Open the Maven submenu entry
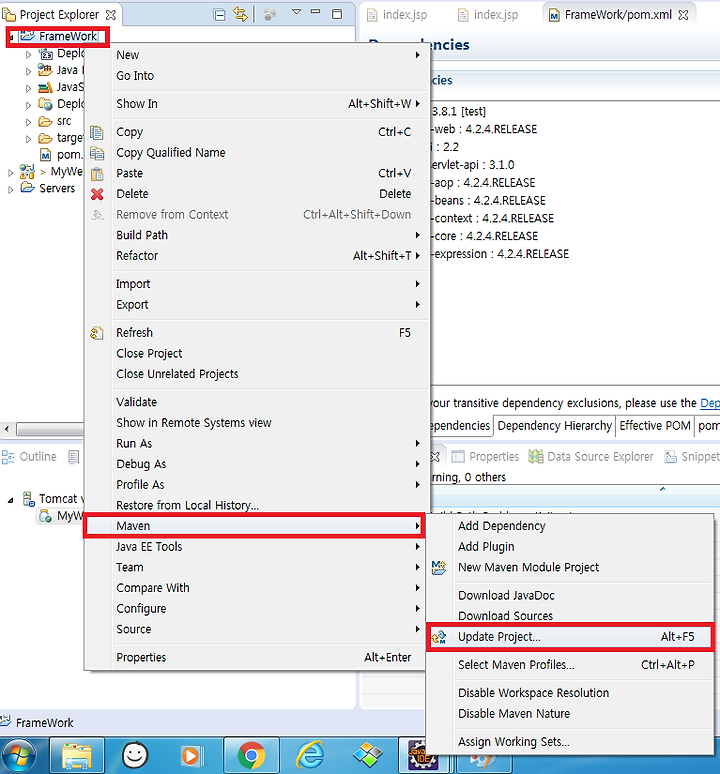The image size is (720, 774). pos(254,526)
